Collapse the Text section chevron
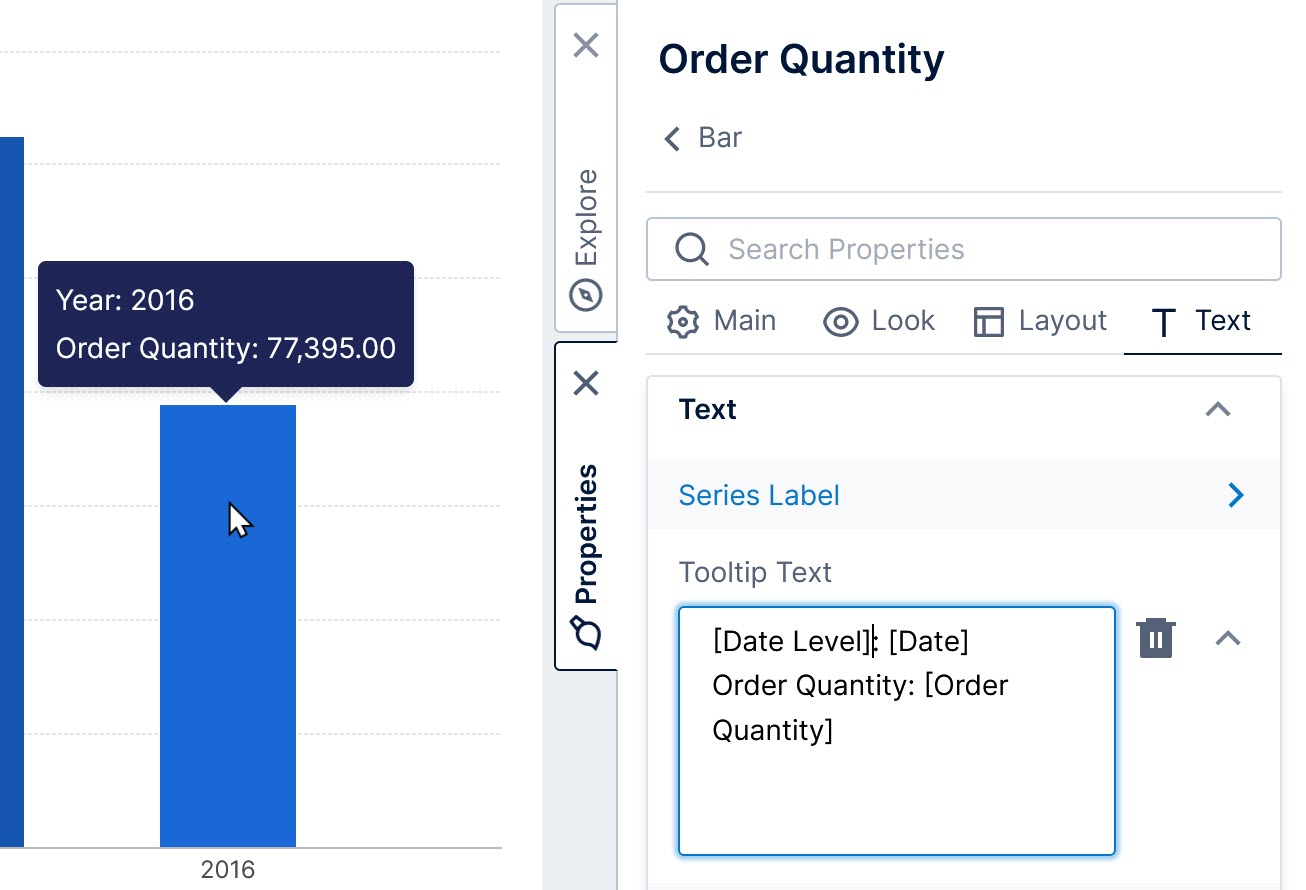Image resolution: width=1306 pixels, height=890 pixels. pos(1217,409)
